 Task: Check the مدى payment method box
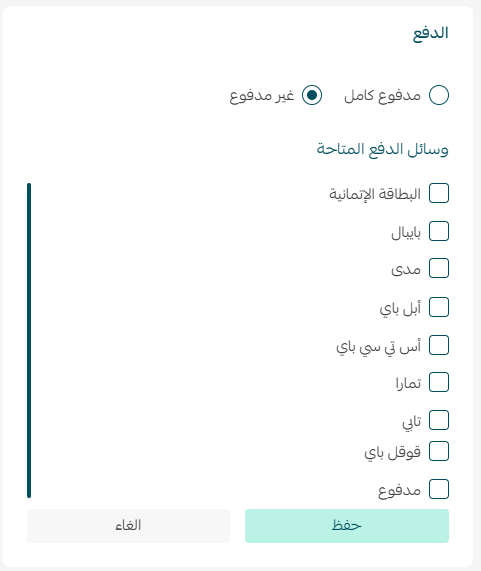click(439, 268)
